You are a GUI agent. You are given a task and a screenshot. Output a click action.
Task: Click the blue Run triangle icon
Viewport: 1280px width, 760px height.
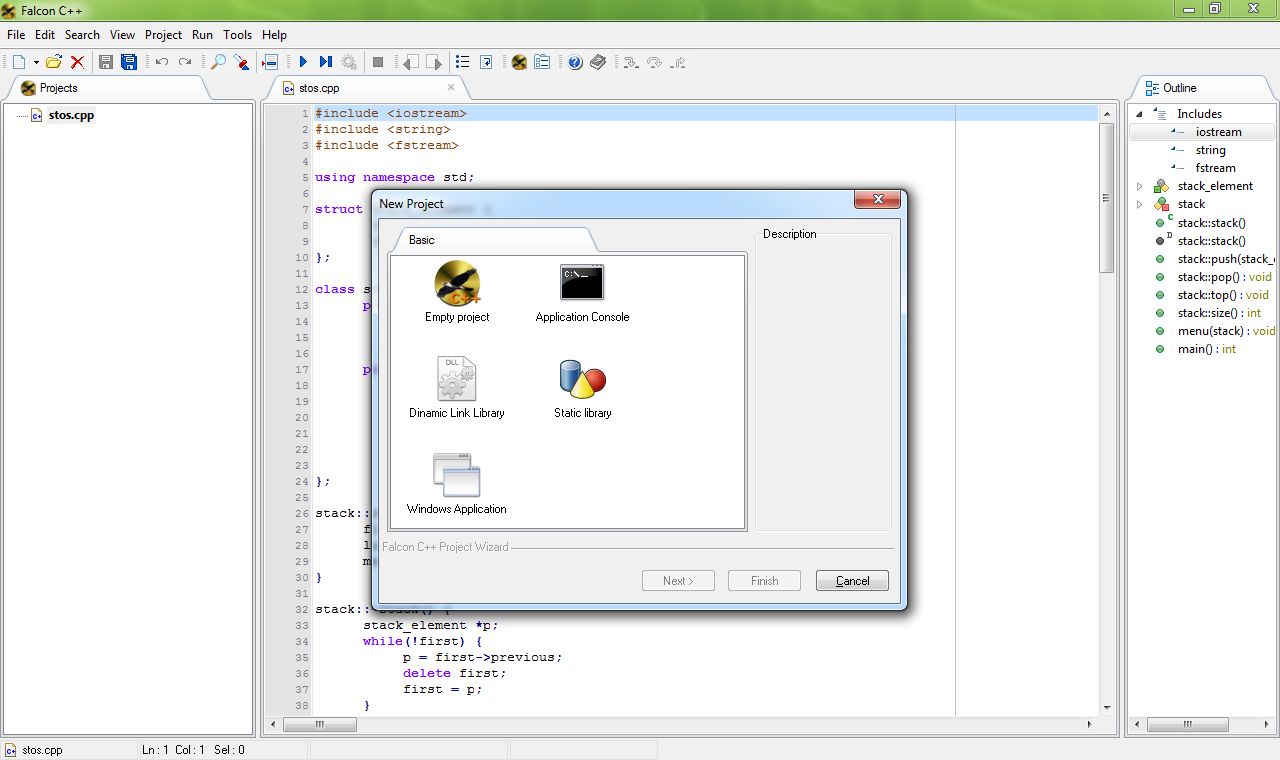(303, 62)
